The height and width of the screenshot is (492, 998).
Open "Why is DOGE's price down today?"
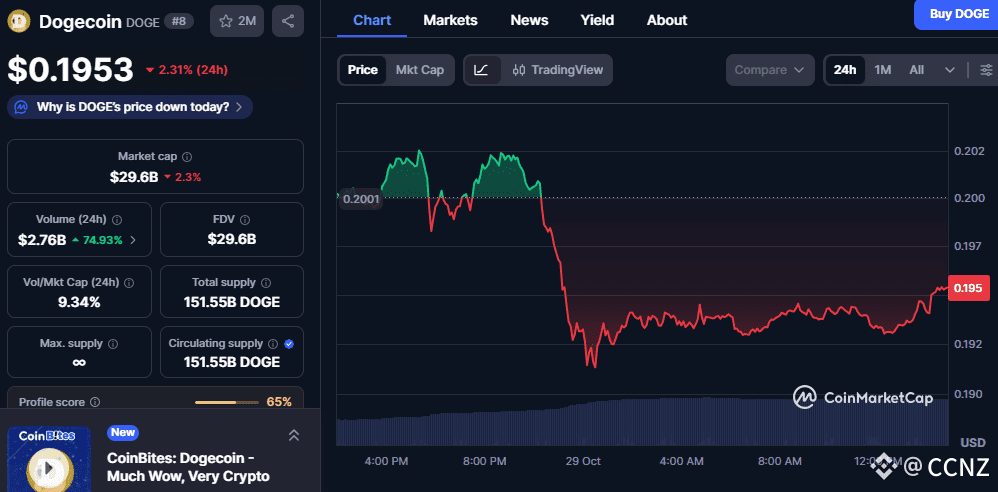pos(130,107)
